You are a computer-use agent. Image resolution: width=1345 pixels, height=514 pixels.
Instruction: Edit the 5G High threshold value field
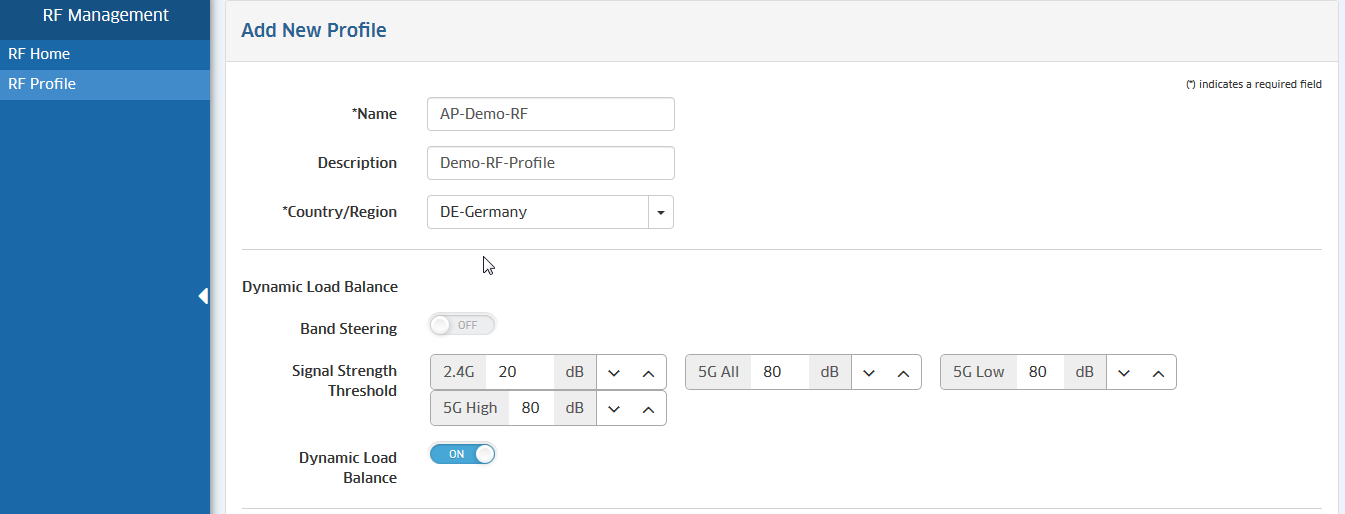531,408
